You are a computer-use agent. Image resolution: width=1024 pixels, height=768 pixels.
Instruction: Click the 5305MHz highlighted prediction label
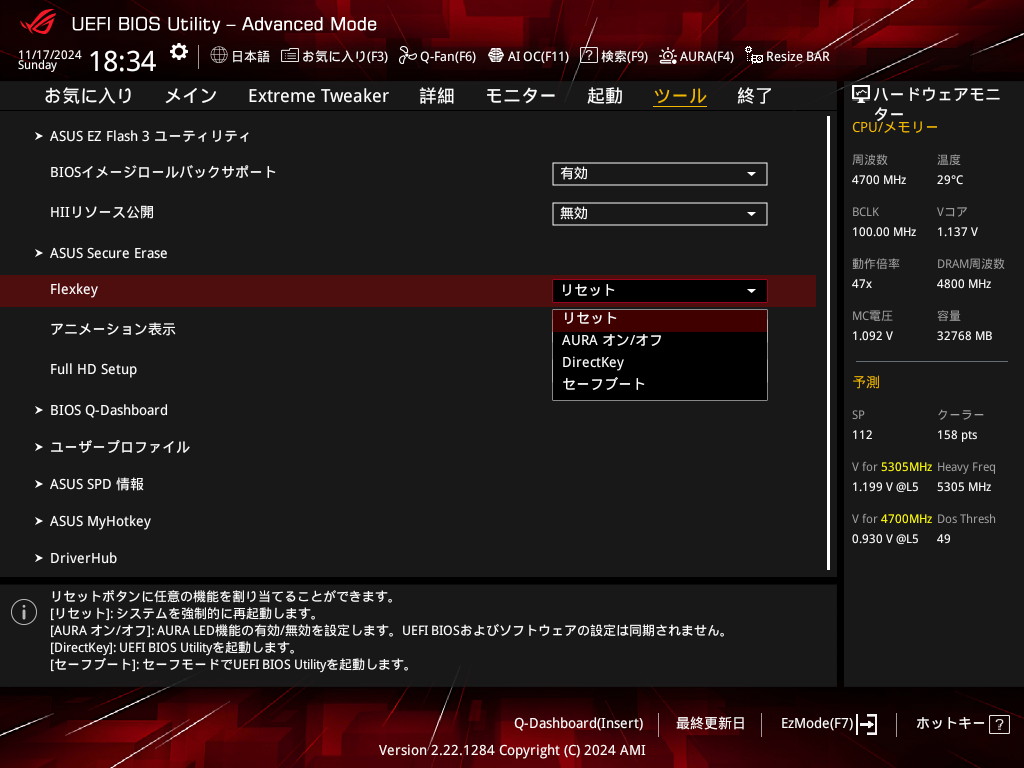tap(906, 467)
